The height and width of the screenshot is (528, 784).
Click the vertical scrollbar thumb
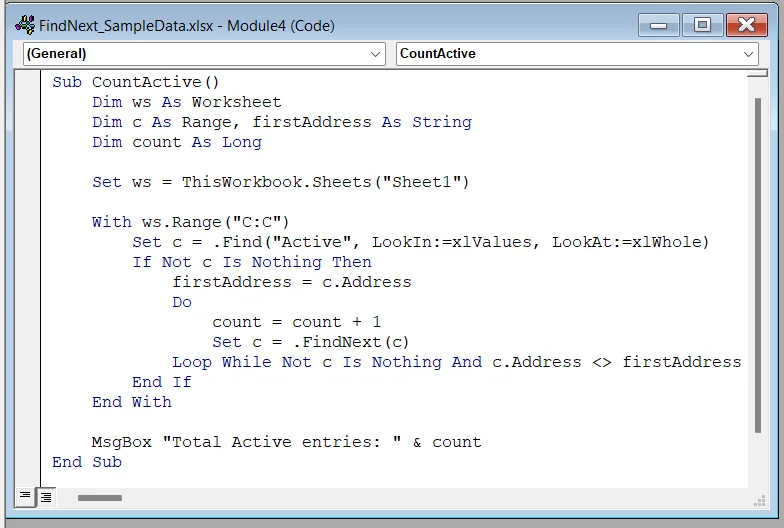coord(758,265)
